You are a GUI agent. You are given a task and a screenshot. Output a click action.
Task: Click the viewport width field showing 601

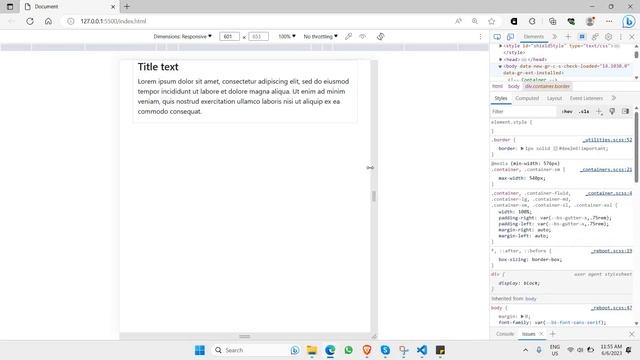tap(229, 36)
